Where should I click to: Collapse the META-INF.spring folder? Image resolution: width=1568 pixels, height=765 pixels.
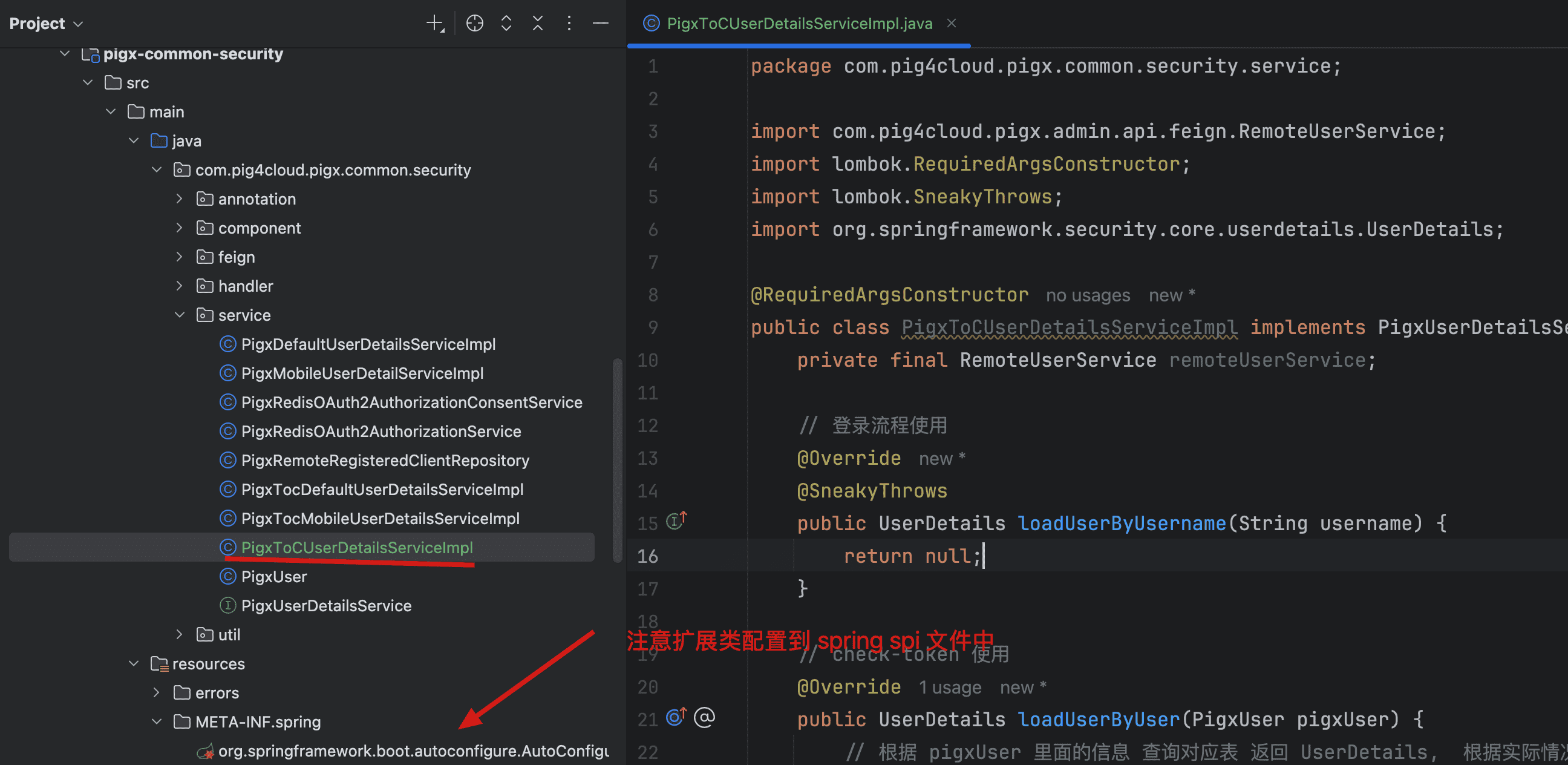click(157, 722)
